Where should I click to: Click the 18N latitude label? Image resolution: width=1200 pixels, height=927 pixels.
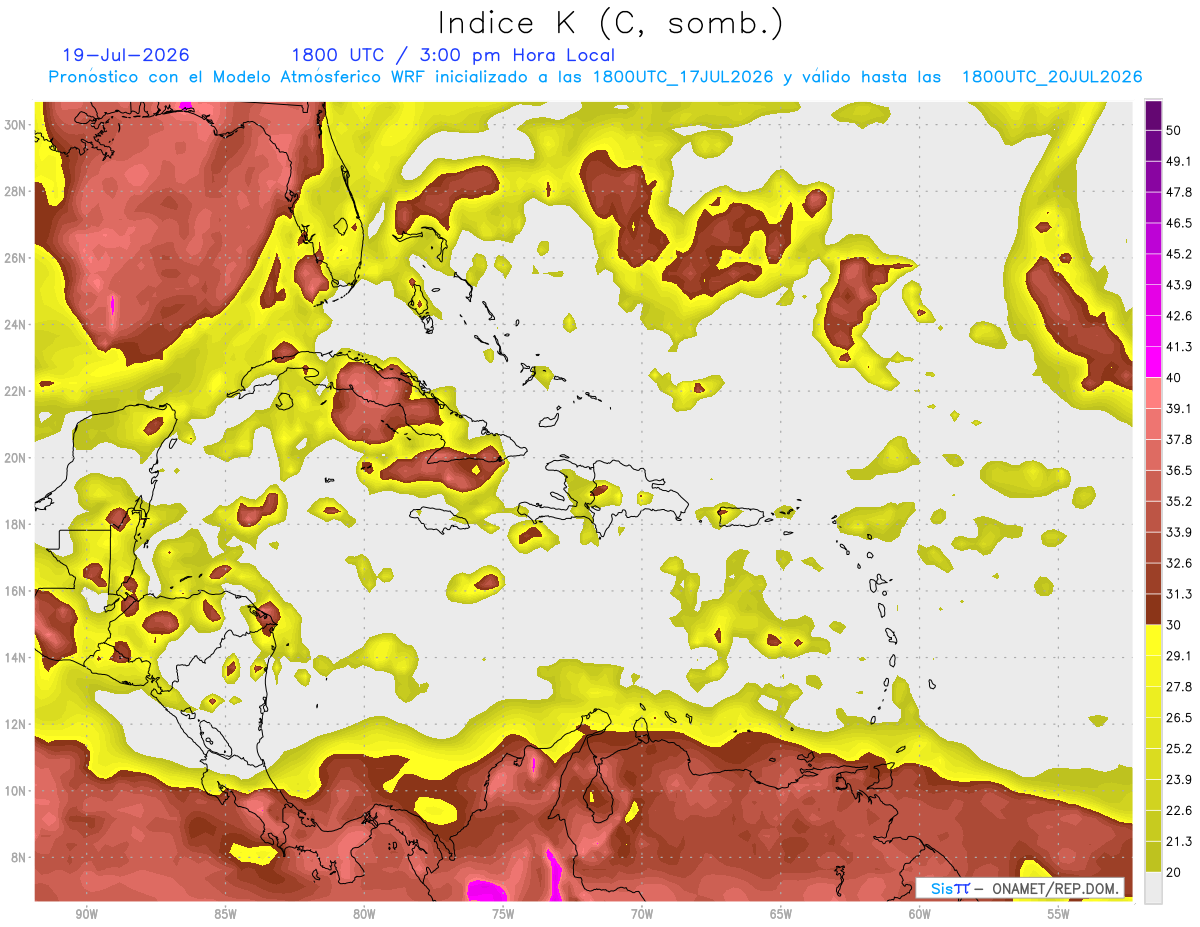click(x=17, y=524)
